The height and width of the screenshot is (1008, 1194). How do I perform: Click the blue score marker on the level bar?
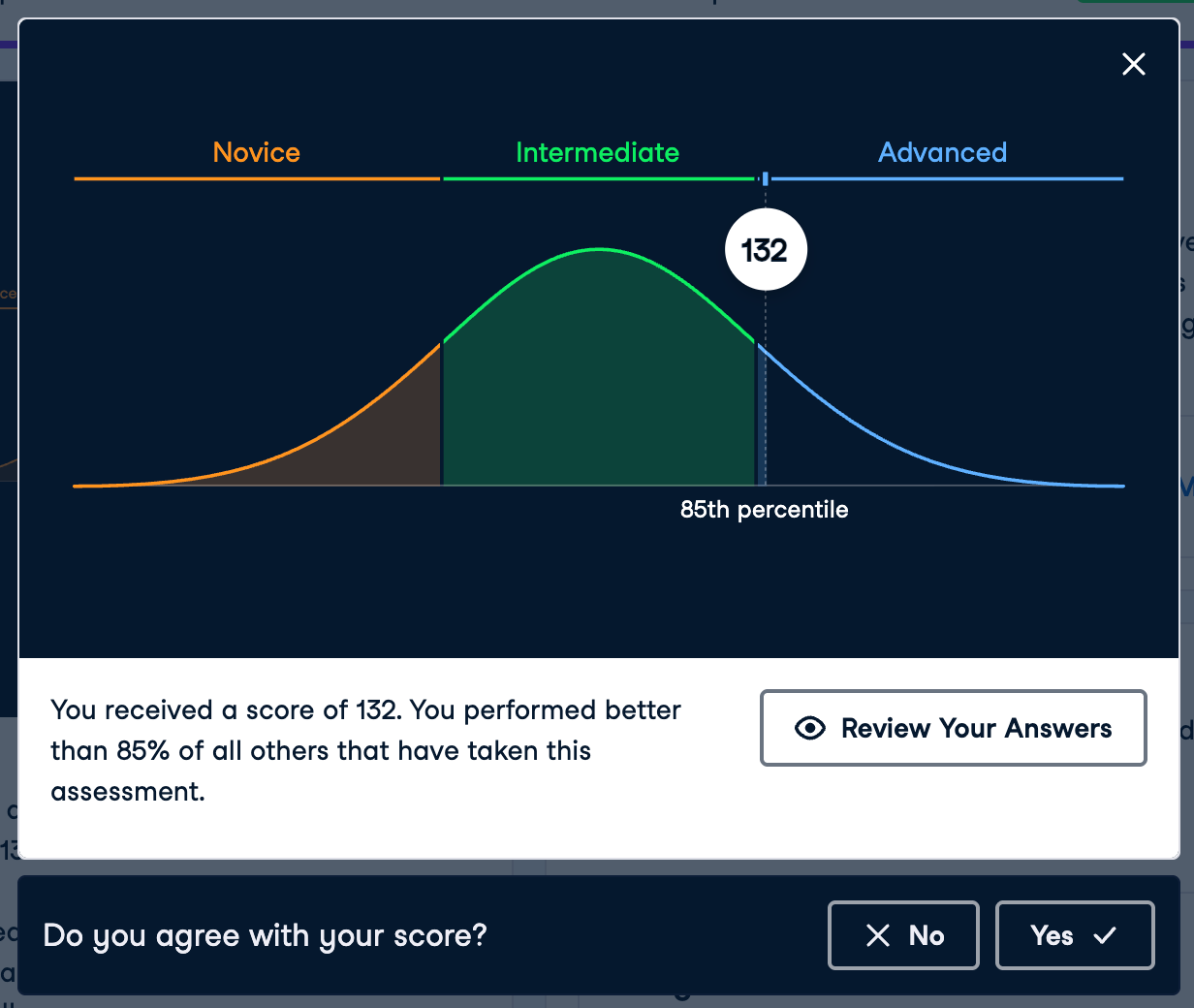click(766, 178)
